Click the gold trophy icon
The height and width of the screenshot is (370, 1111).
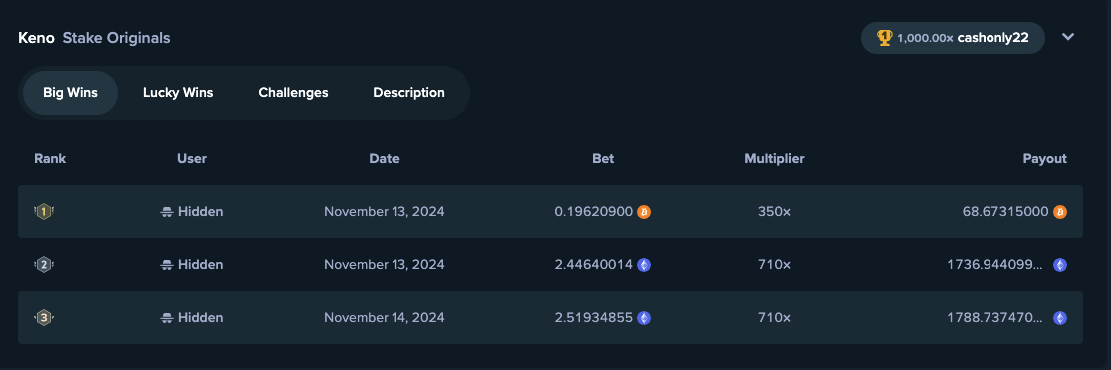(884, 38)
